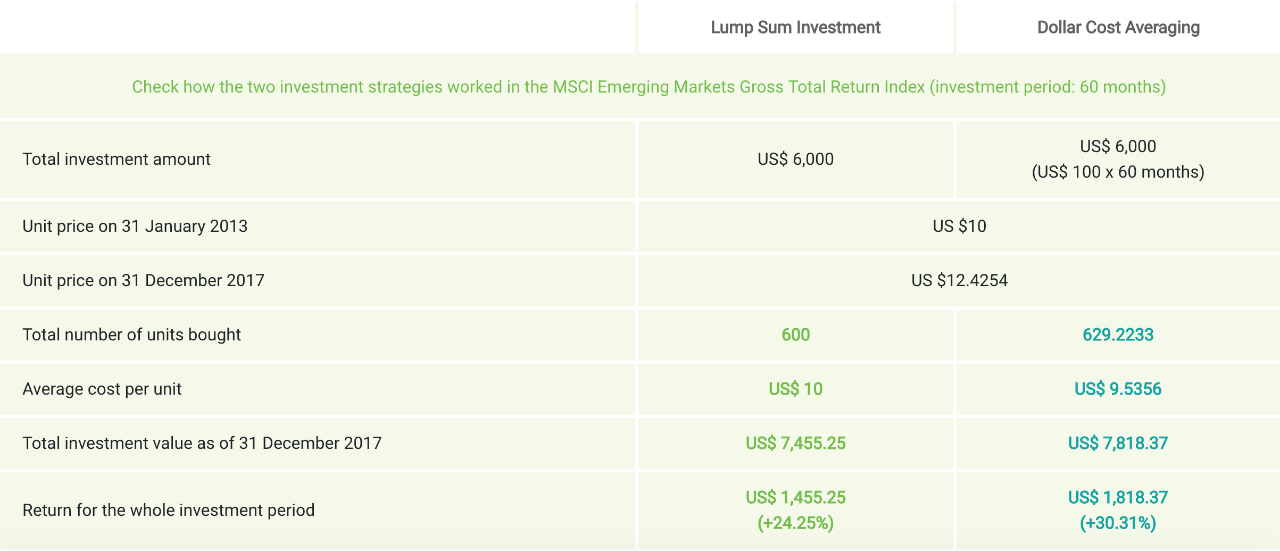Select the US$ 7,818.37 investment value
The image size is (1280, 551).
point(1118,443)
